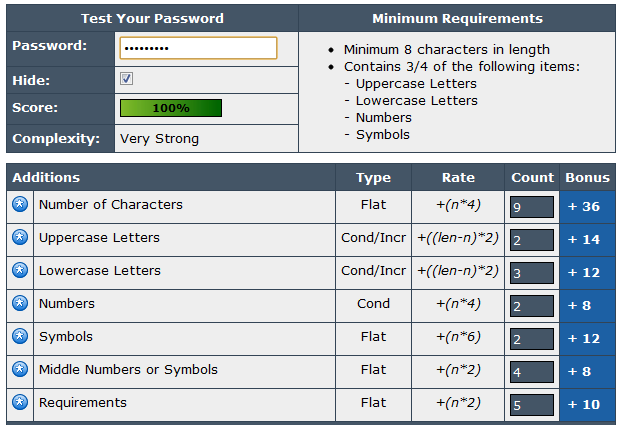Click the +36 bonus cell
Screen dimensions: 617x425
coord(588,207)
